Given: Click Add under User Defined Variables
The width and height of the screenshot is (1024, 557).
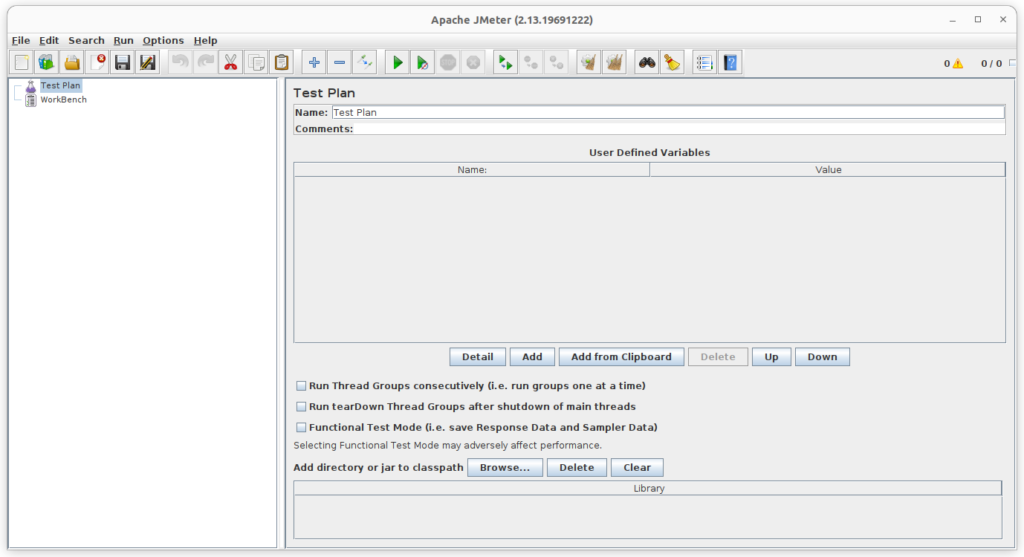Looking at the screenshot, I should 532,357.
